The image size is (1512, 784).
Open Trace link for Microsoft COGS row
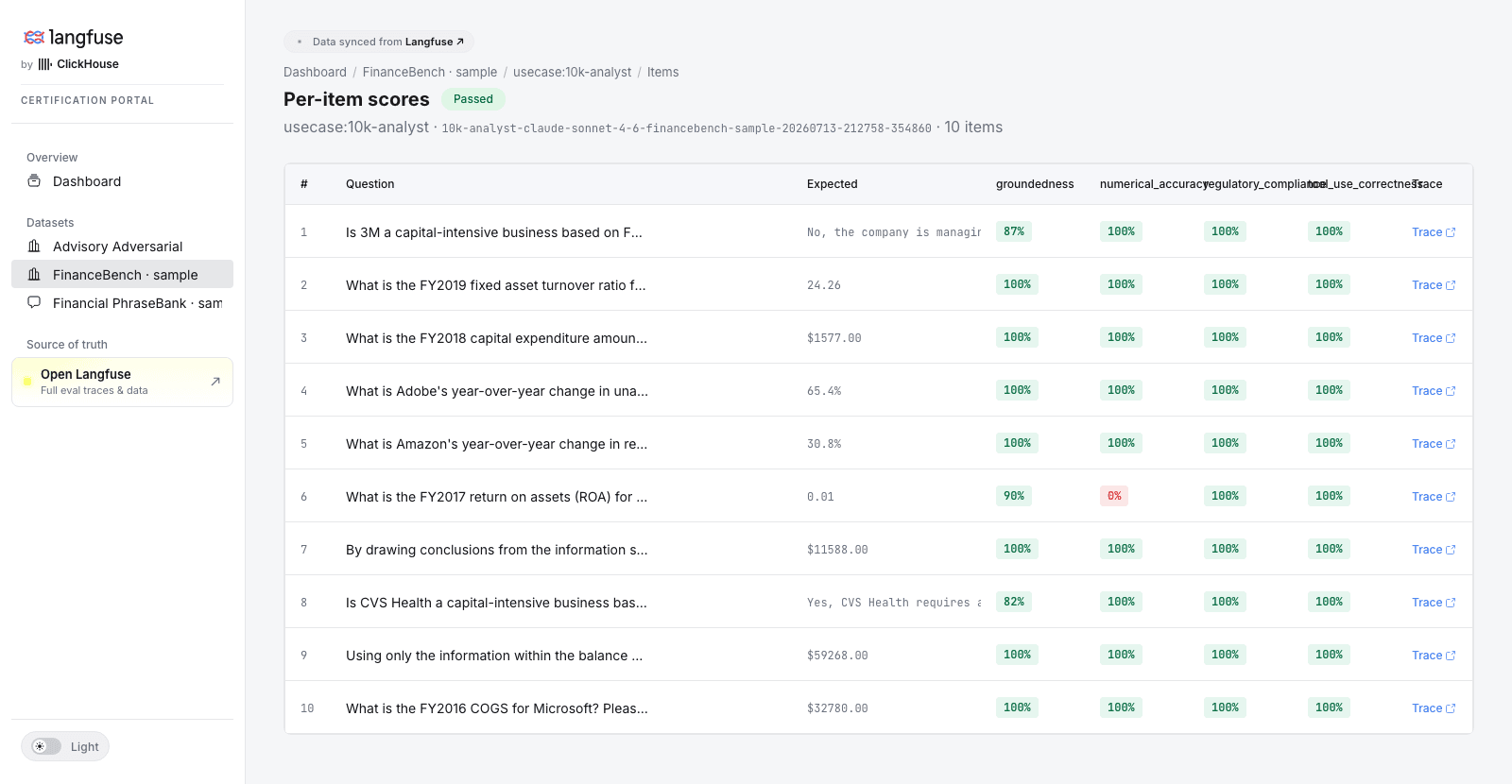point(1434,708)
